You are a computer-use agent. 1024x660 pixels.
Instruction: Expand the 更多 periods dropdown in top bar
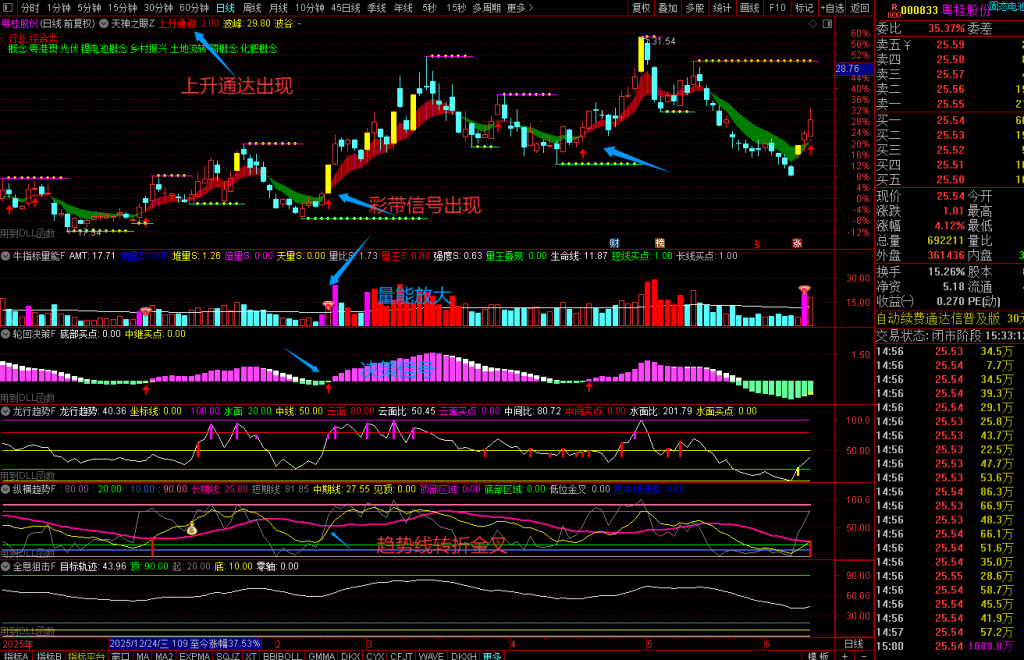520,8
